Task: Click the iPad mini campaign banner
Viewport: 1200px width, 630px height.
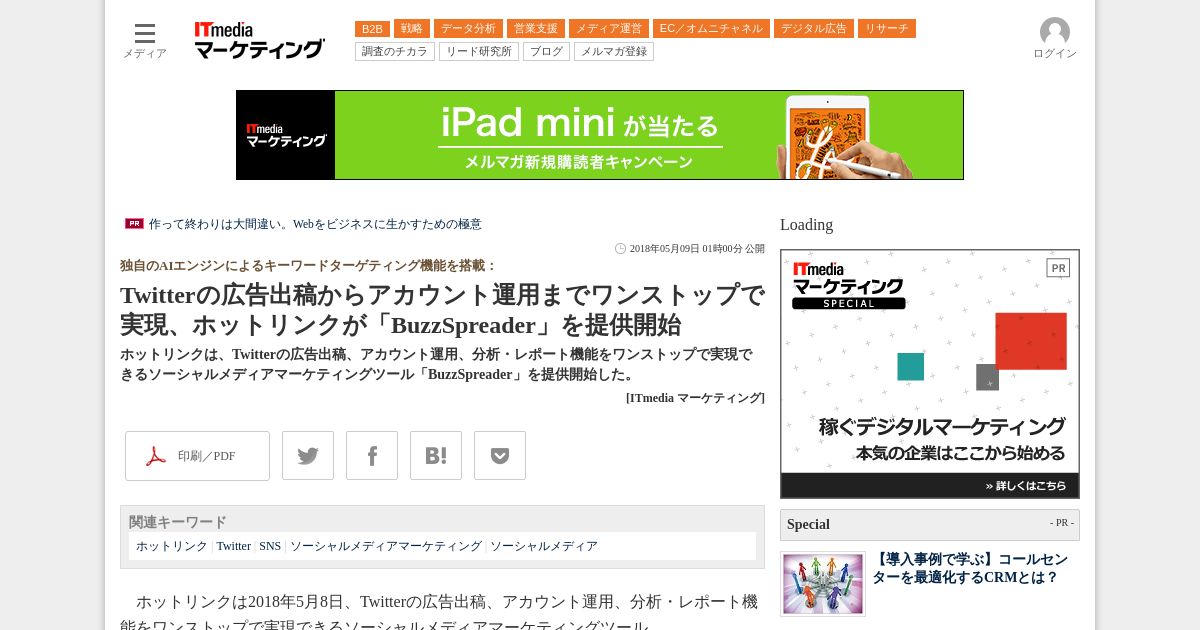Action: pos(600,135)
